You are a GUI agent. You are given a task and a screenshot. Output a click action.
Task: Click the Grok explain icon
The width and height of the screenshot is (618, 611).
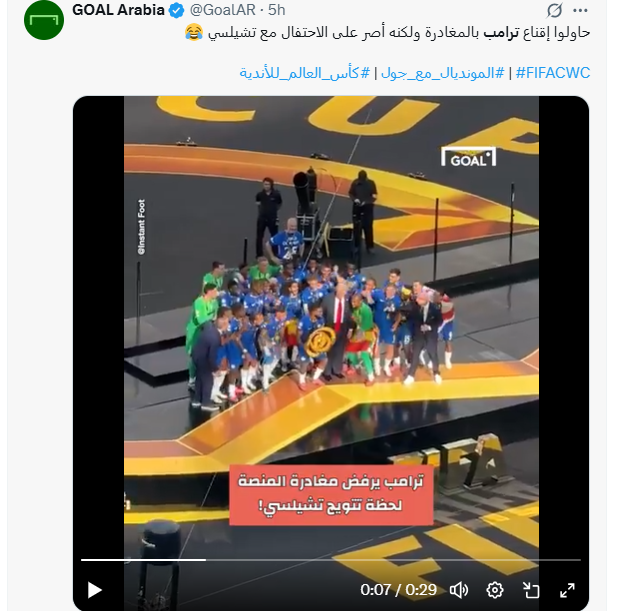(554, 11)
